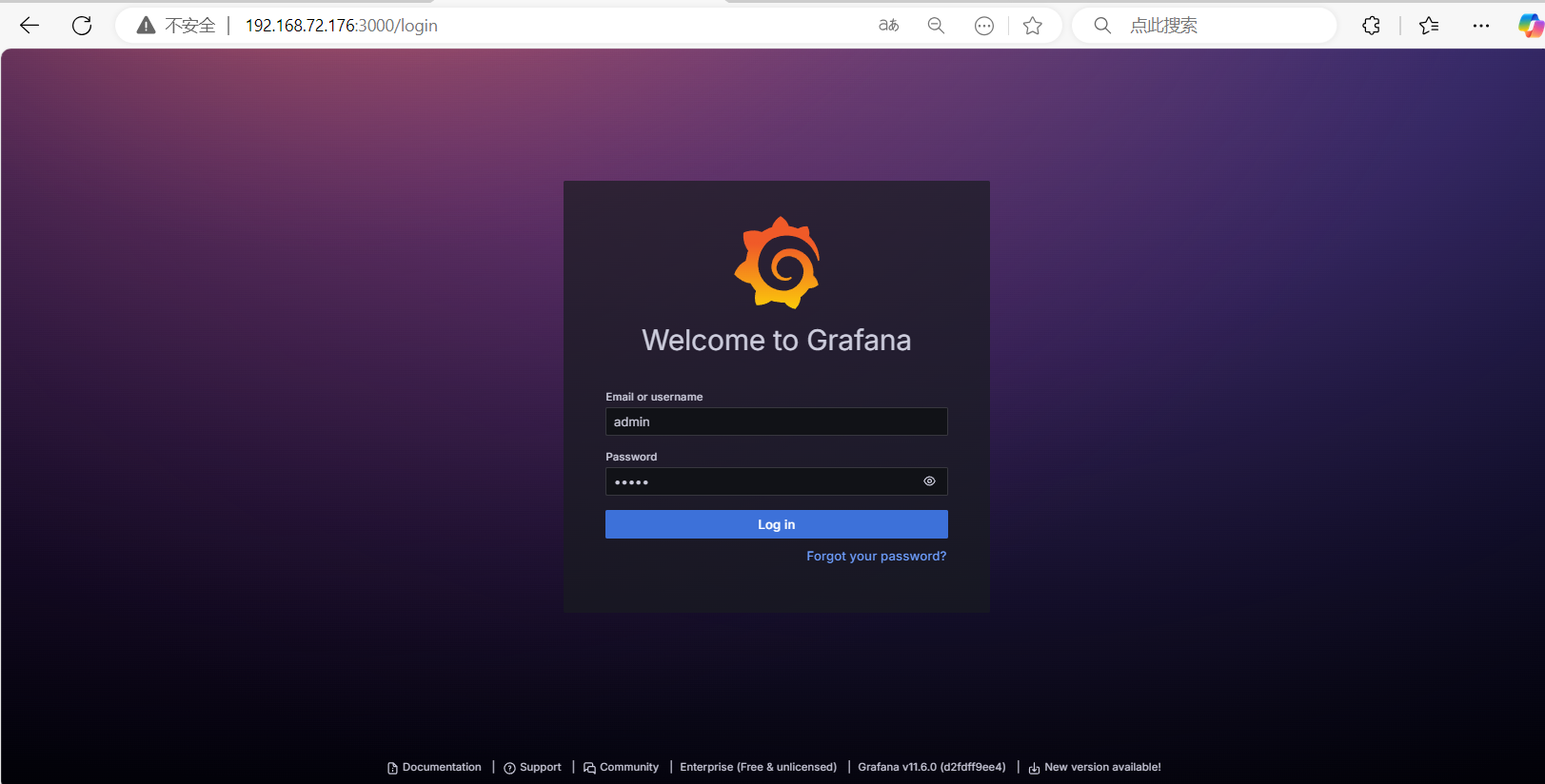Open browser settings and more menu
The image size is (1545, 784).
coord(1481,26)
